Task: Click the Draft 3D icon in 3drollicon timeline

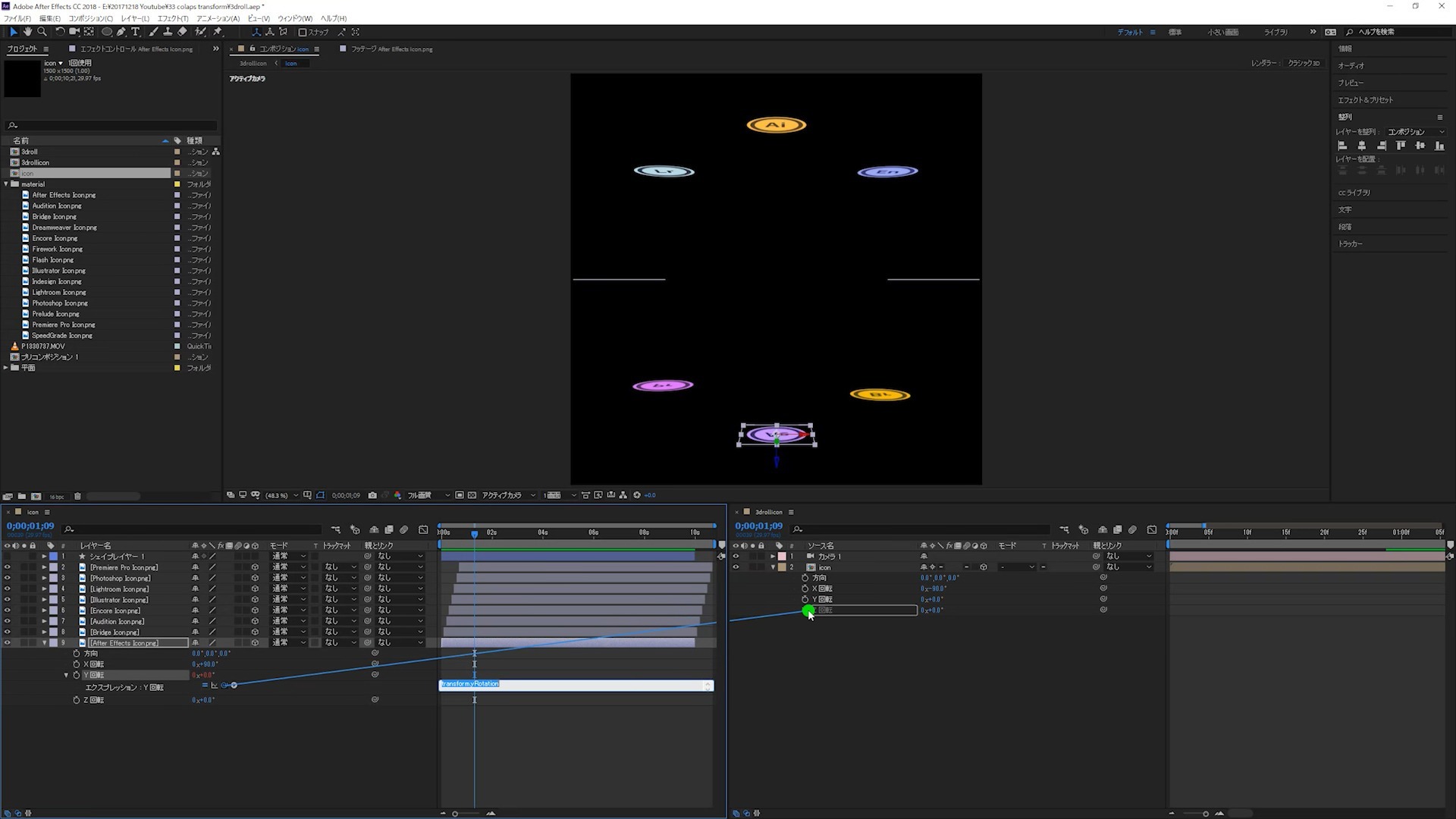Action: click(x=1084, y=529)
